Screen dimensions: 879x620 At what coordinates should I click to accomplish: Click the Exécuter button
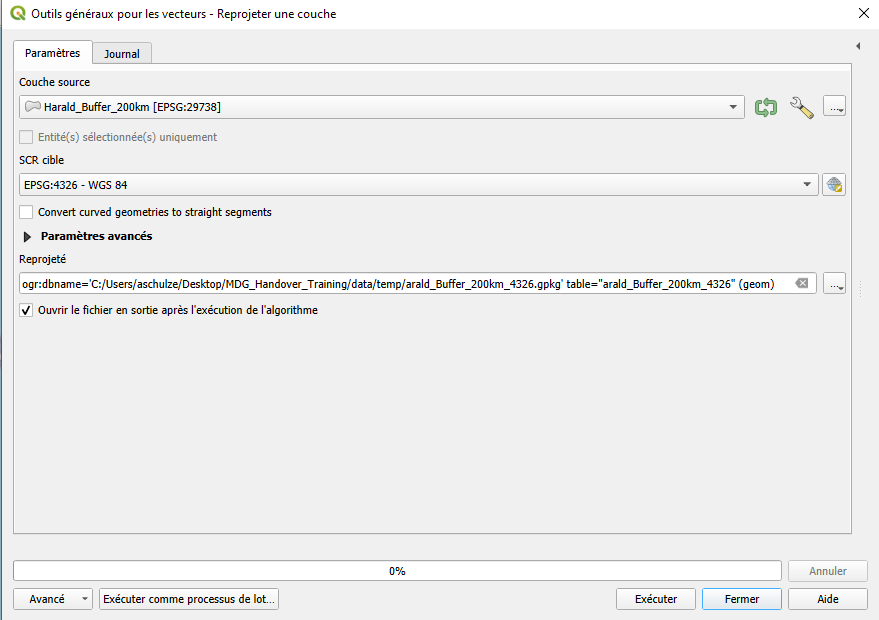(656, 599)
